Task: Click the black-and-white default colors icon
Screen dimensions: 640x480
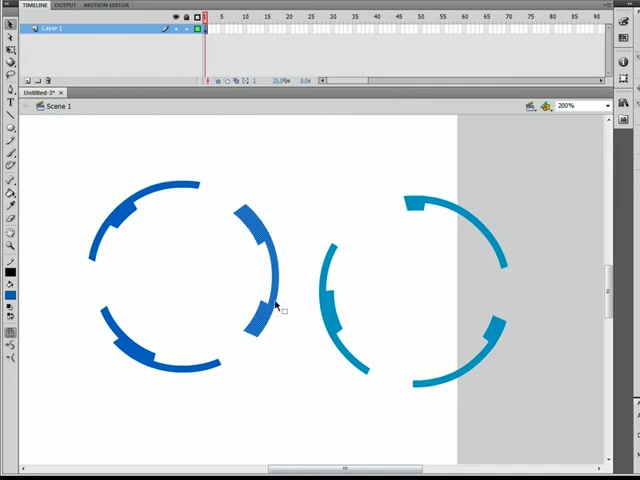Action: pos(10,307)
